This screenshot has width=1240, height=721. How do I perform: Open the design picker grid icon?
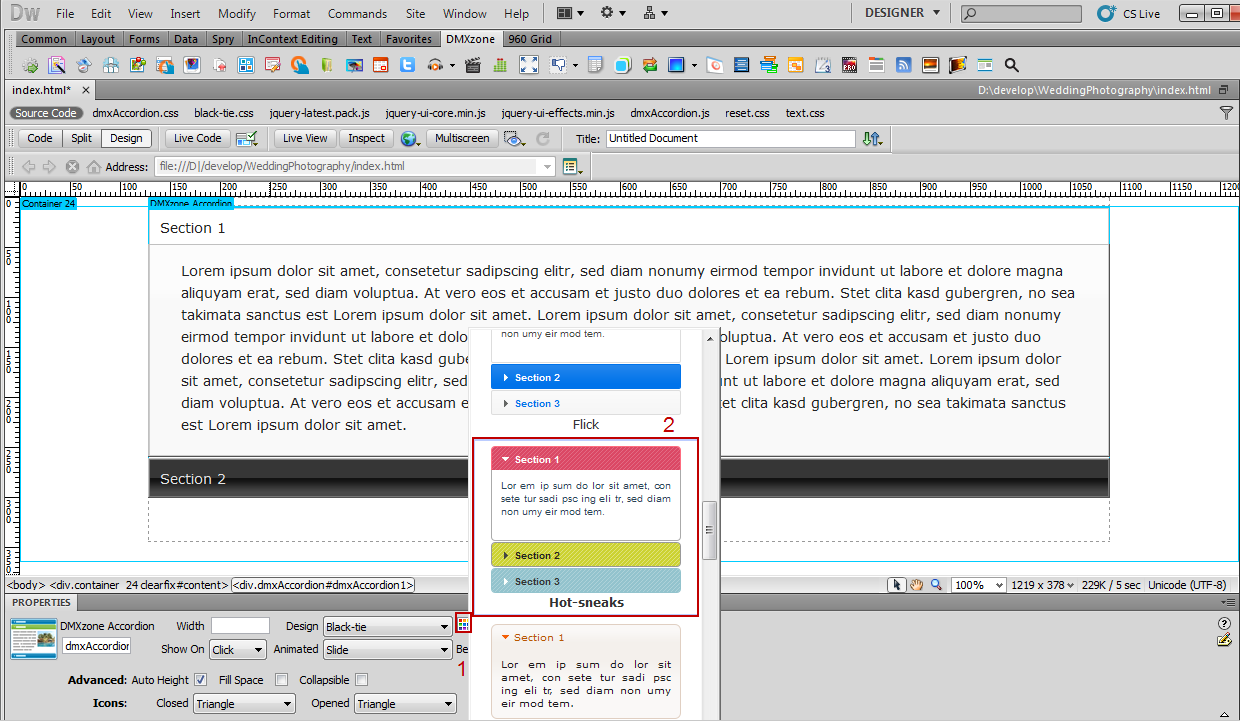click(x=462, y=622)
